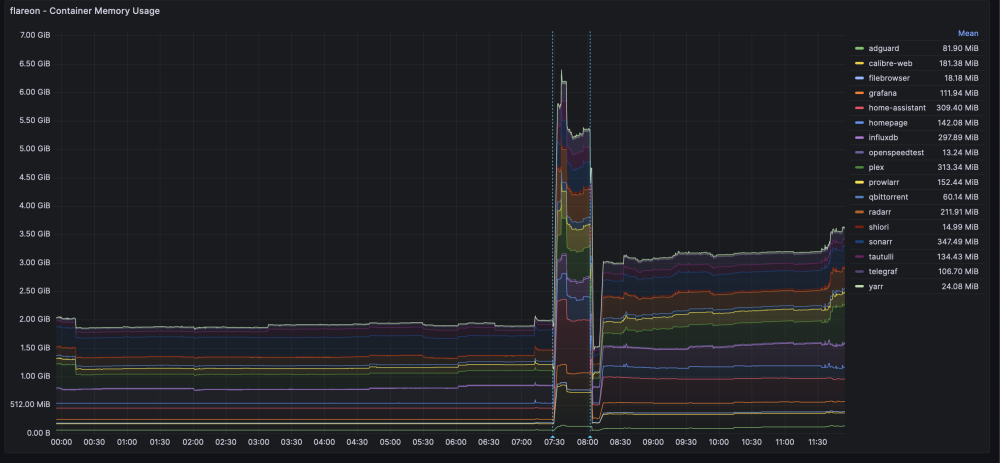This screenshot has width=1000, height=463.
Task: Click the orange swatch next to radarr
Action: click(859, 212)
